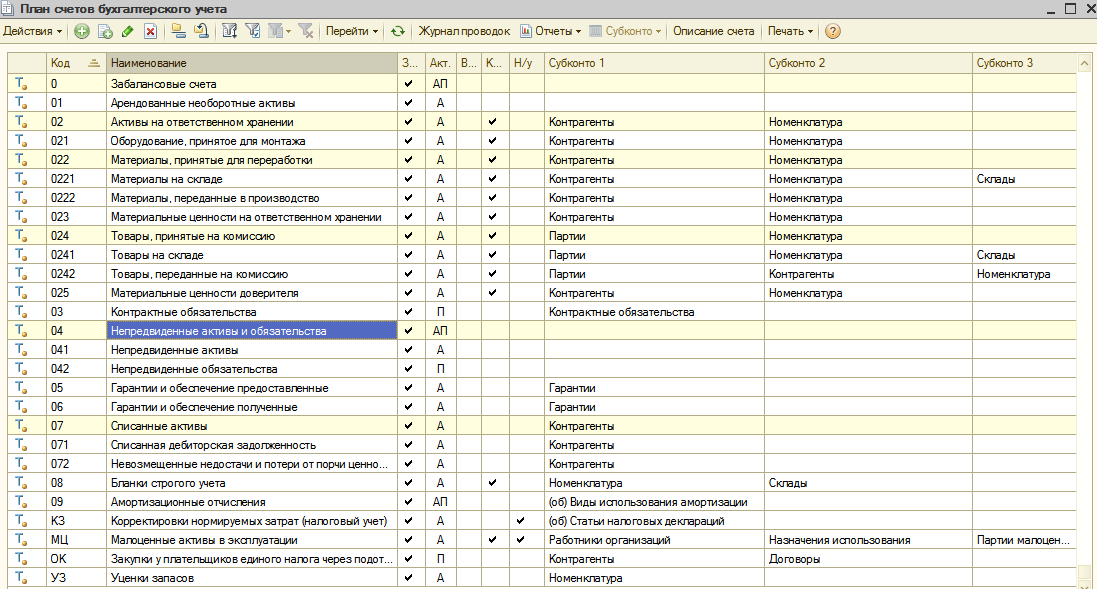Select the row Бланки строгого учета
1097x589 pixels.
click(x=542, y=483)
